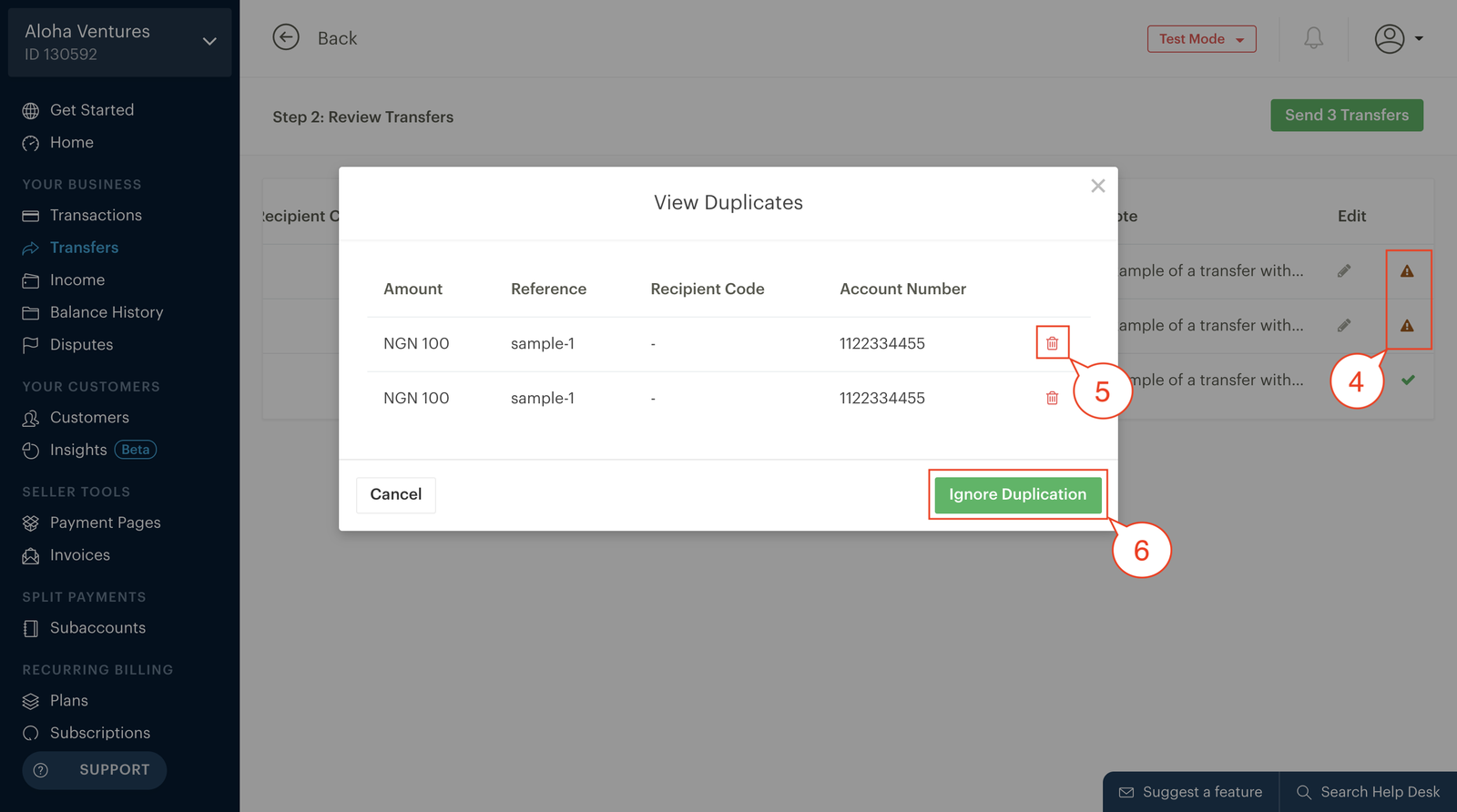The height and width of the screenshot is (812, 1457).
Task: Open Payment Pages in sidebar
Action: point(92,523)
